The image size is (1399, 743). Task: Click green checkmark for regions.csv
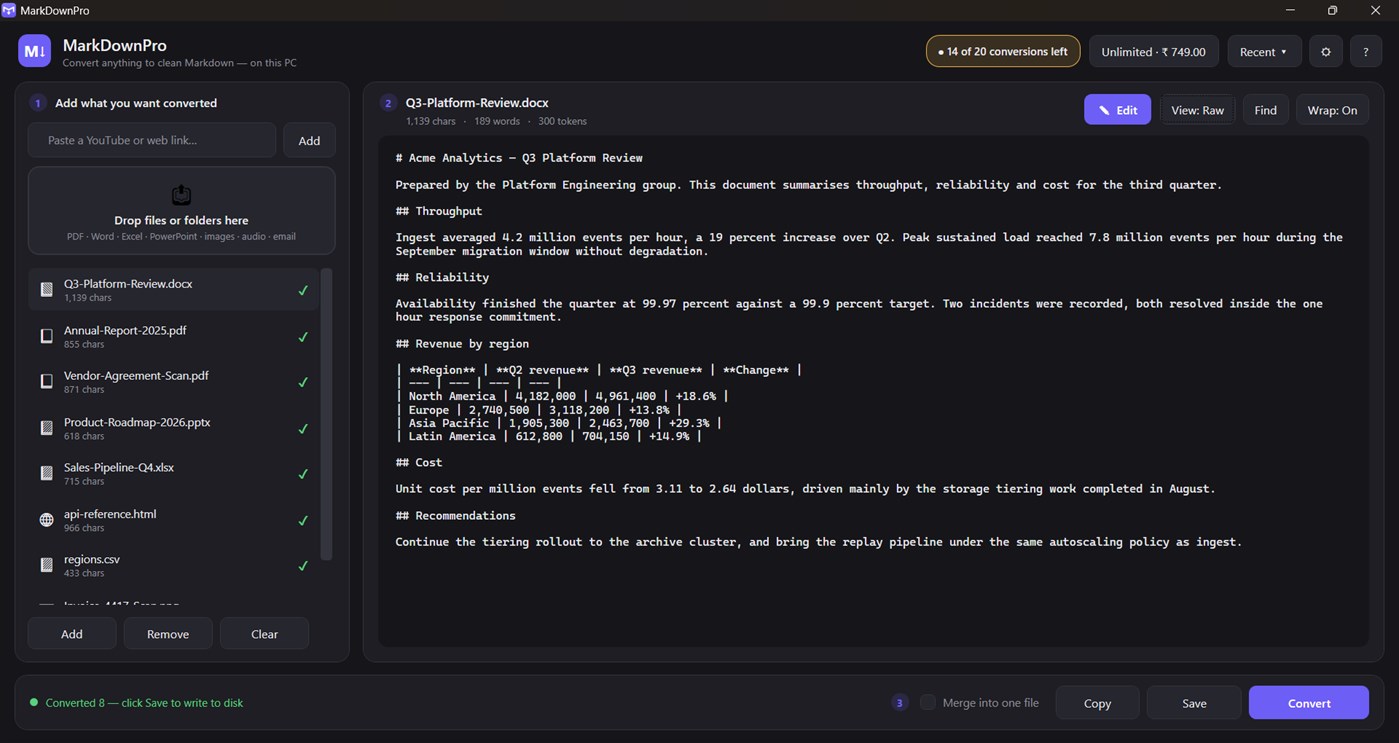tap(303, 566)
